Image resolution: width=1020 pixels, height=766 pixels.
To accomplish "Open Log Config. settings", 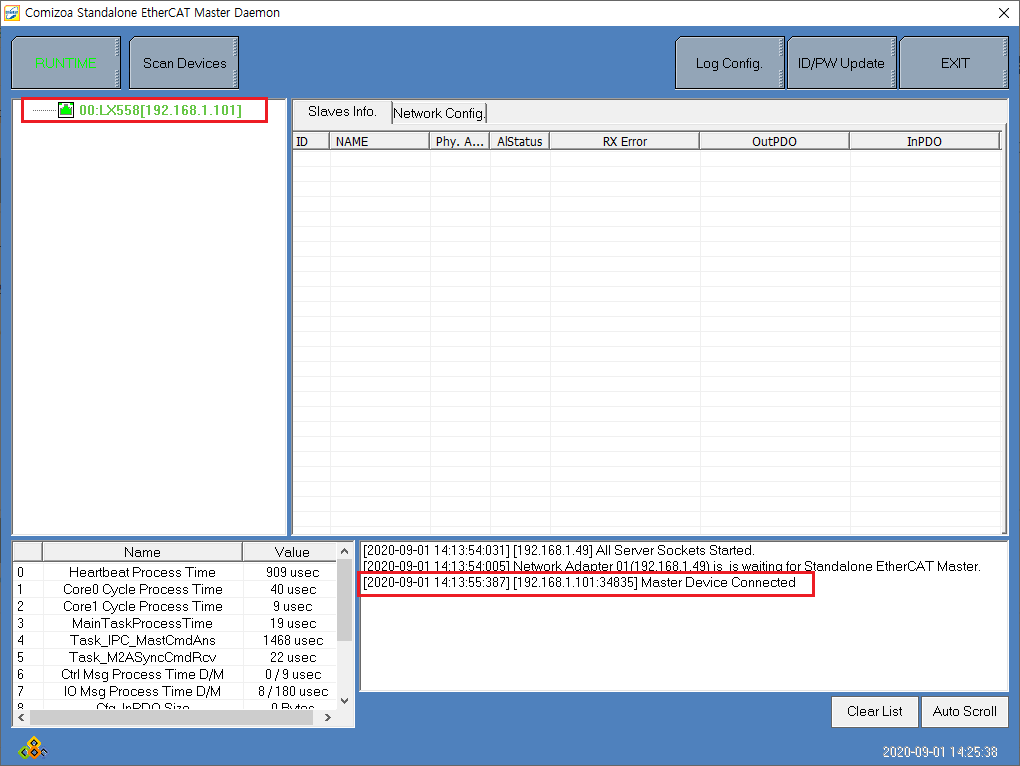I will click(x=729, y=63).
